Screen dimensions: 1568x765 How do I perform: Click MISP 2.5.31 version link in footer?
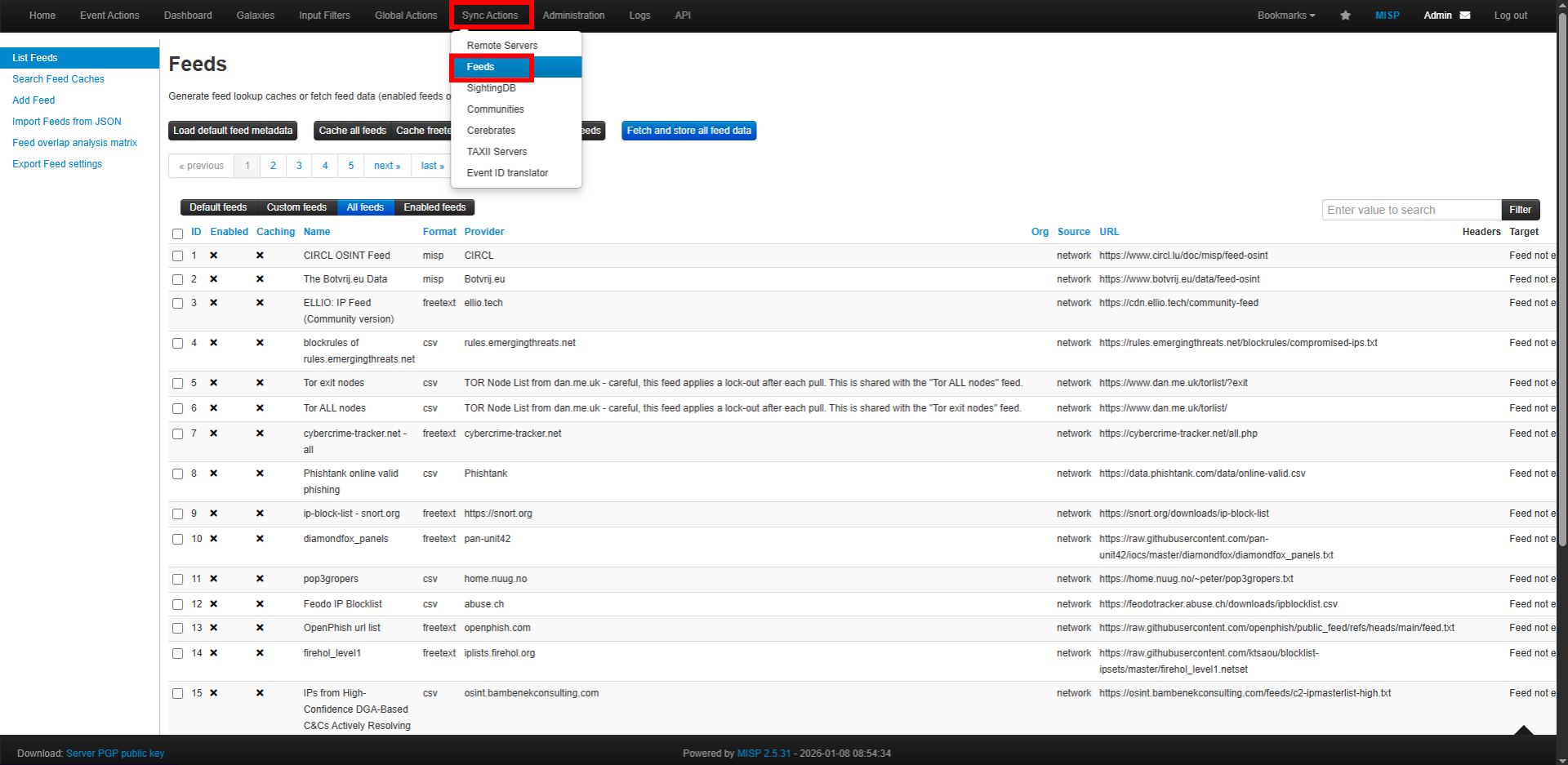(764, 754)
